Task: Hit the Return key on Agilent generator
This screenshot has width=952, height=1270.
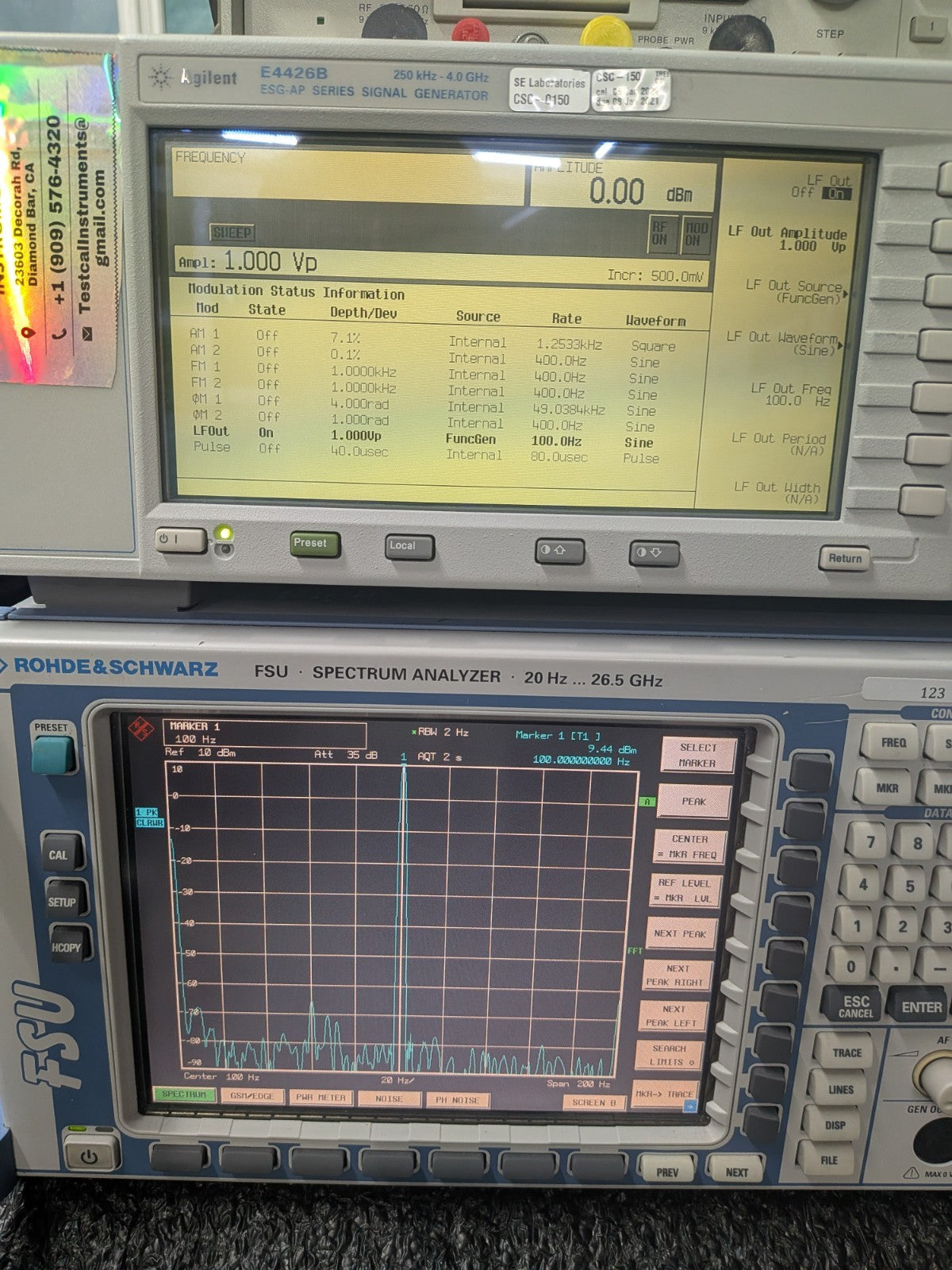Action: (x=844, y=558)
